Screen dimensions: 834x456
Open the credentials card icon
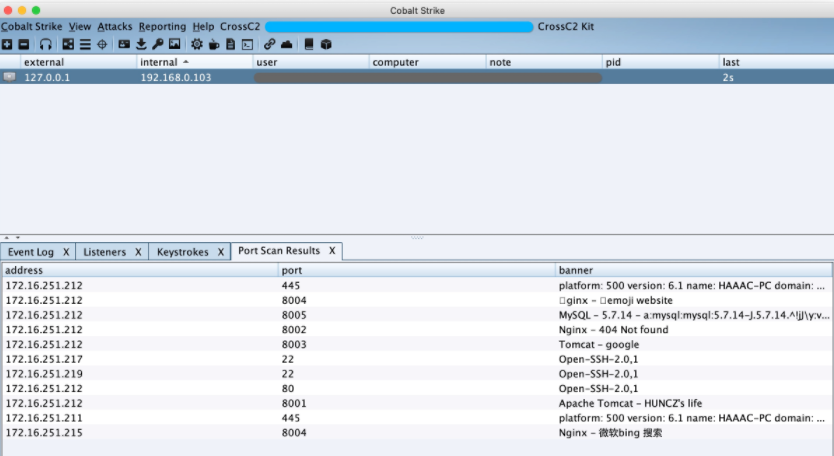point(124,44)
